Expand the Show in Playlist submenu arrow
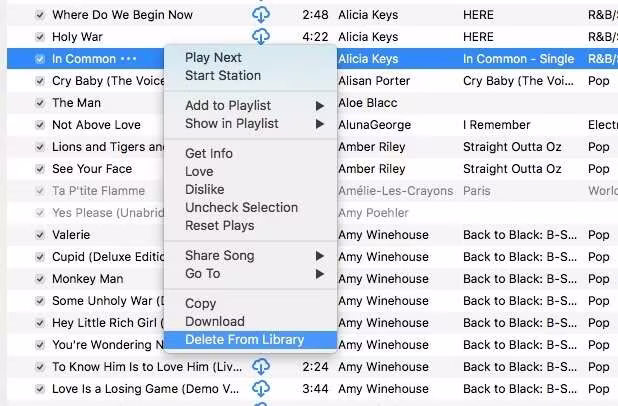This screenshot has height=406, width=618. (x=320, y=124)
